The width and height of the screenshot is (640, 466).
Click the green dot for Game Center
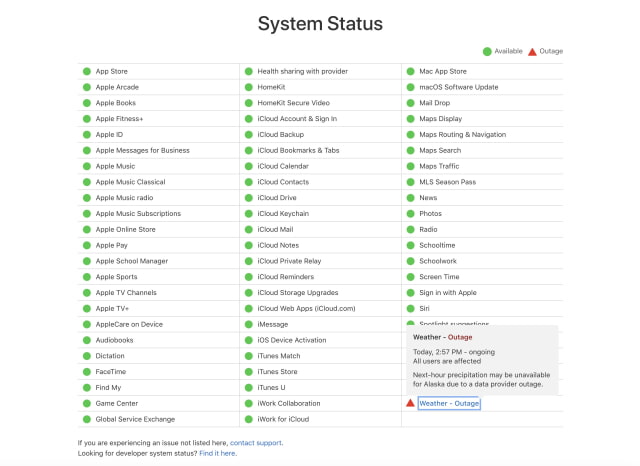[x=88, y=403]
